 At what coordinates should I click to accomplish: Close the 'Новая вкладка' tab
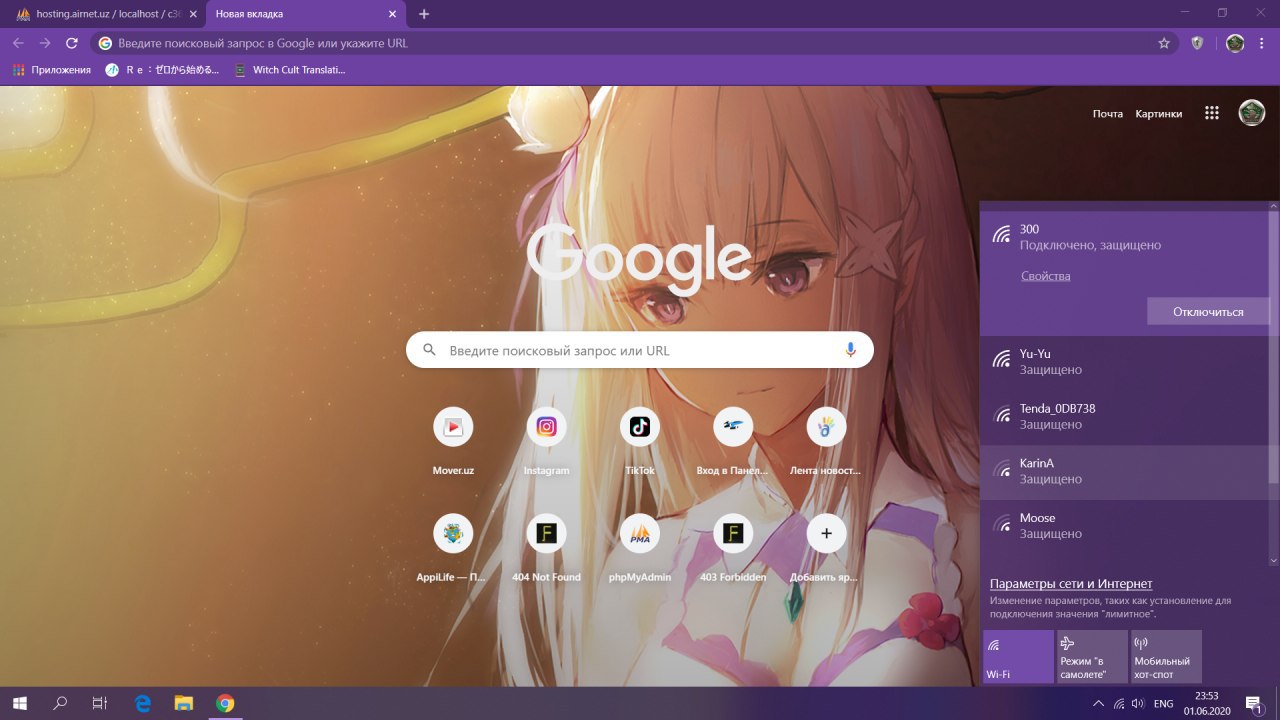[x=393, y=14]
